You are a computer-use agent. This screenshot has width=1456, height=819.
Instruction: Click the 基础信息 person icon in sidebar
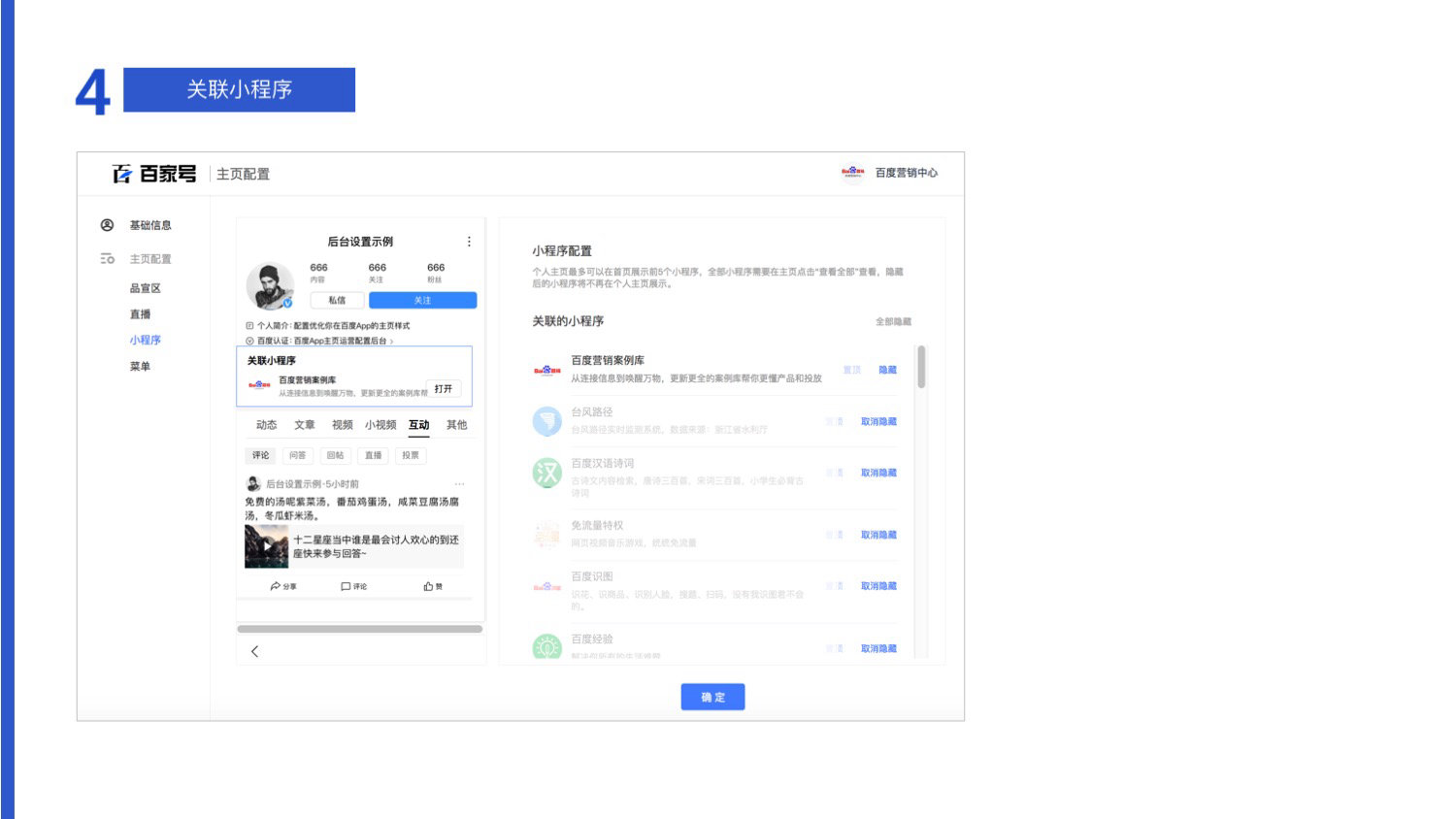click(108, 225)
